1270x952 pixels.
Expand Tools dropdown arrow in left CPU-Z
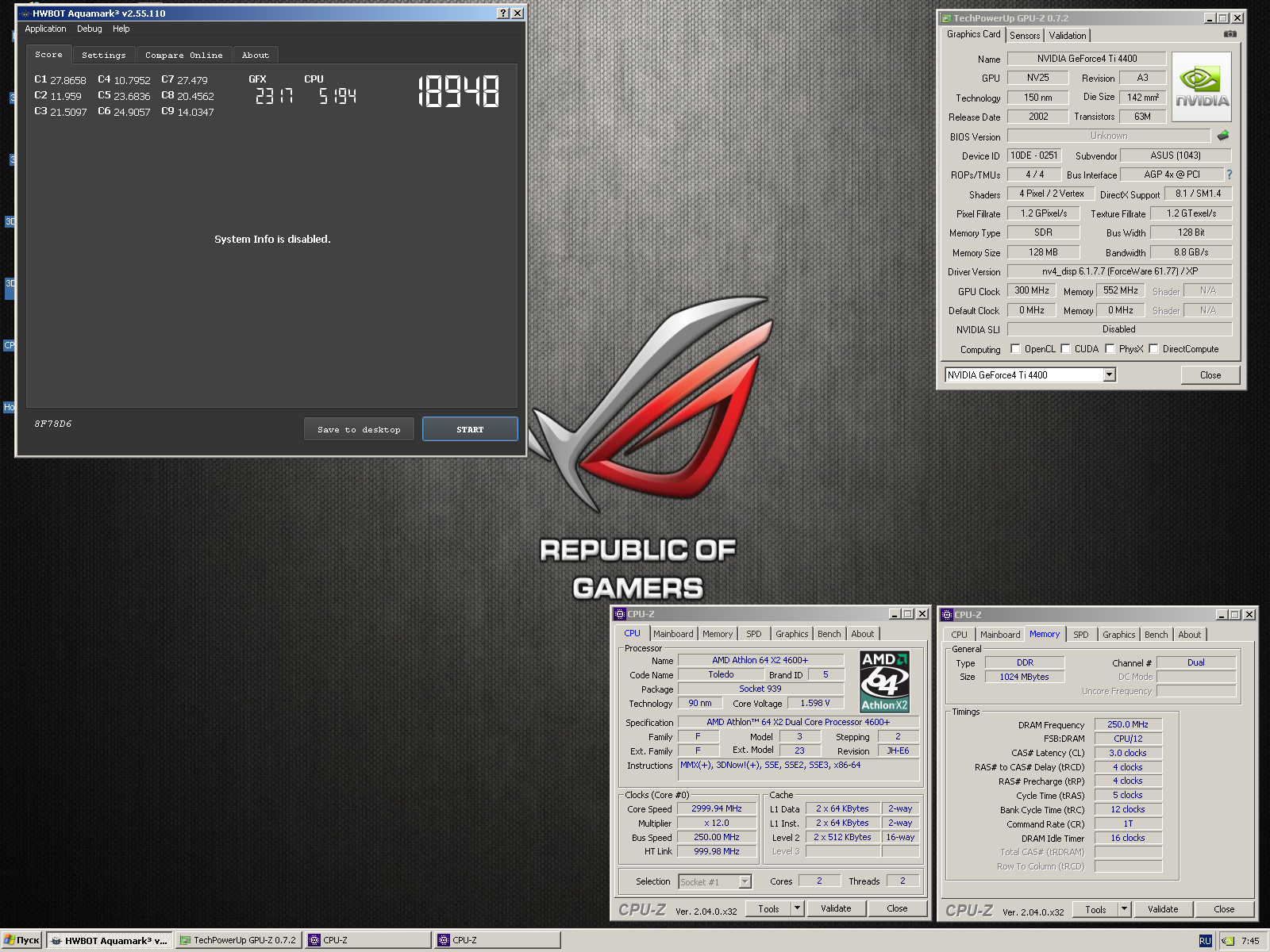click(x=798, y=908)
